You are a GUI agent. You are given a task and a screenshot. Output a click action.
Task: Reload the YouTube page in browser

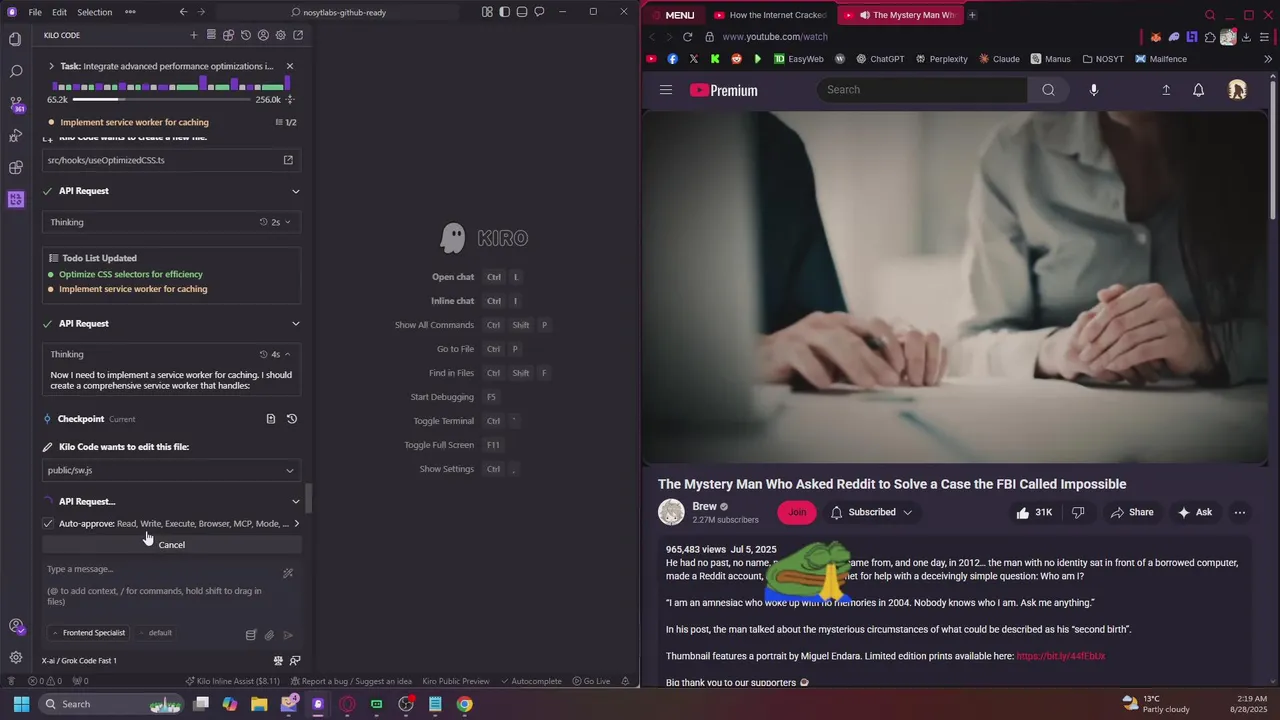click(x=688, y=37)
